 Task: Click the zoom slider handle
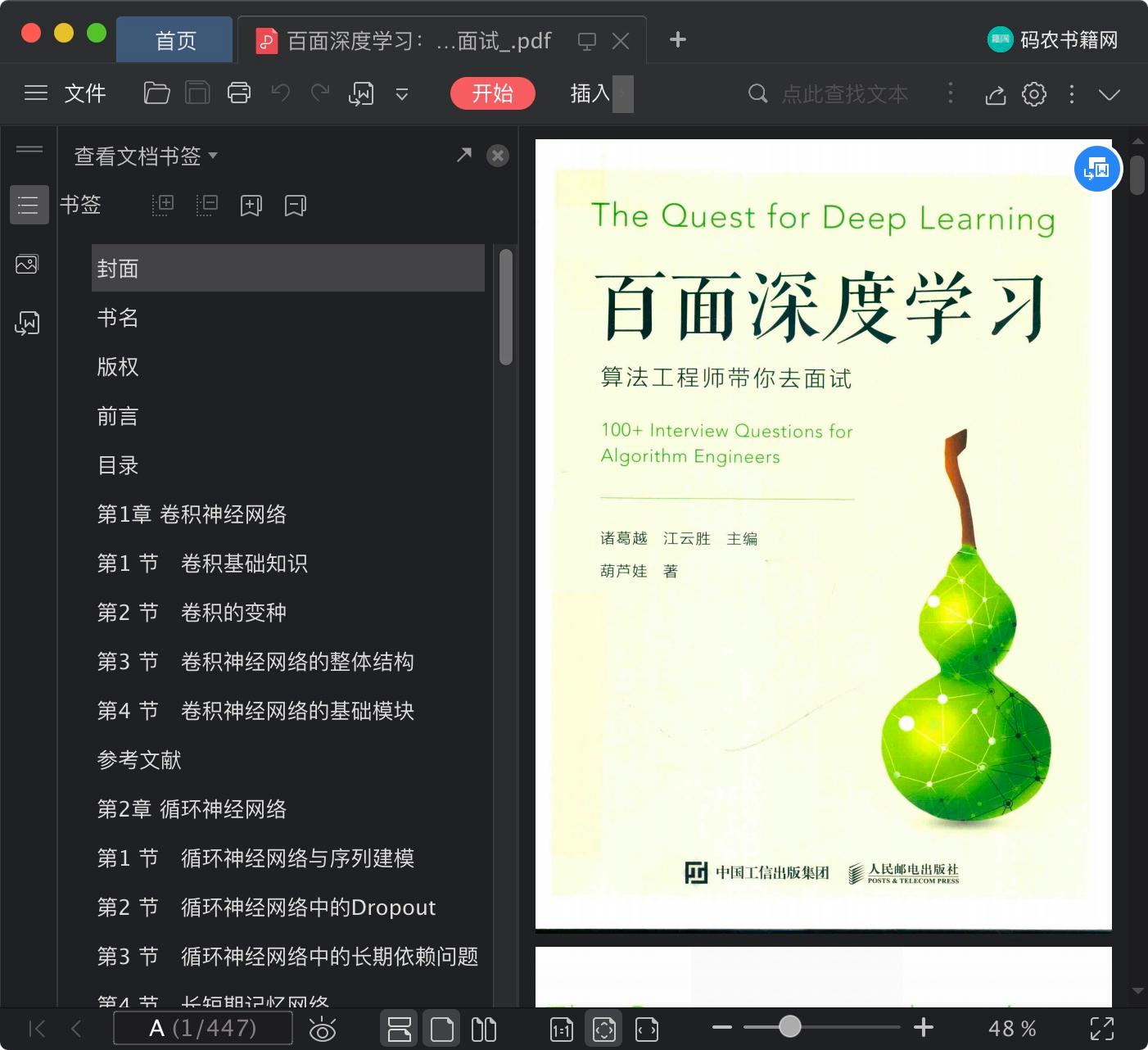pos(789,1026)
